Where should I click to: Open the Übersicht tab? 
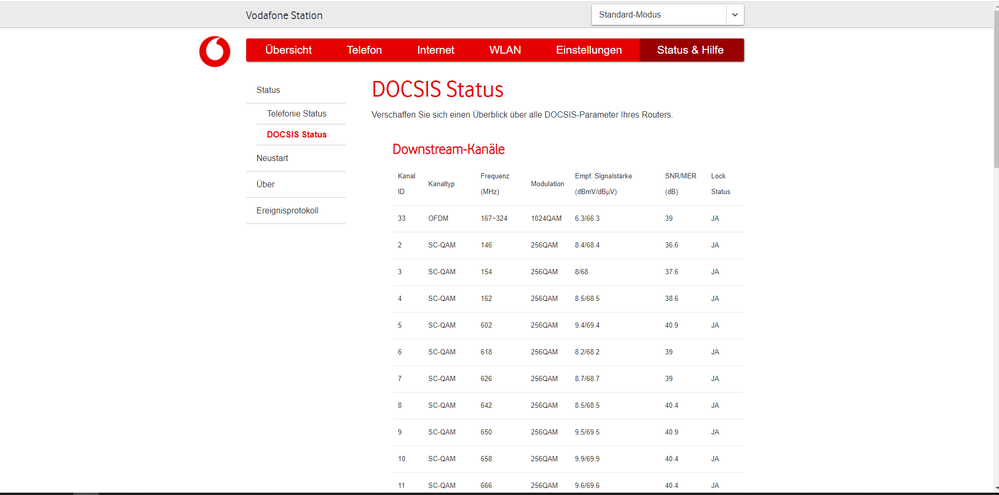[289, 50]
